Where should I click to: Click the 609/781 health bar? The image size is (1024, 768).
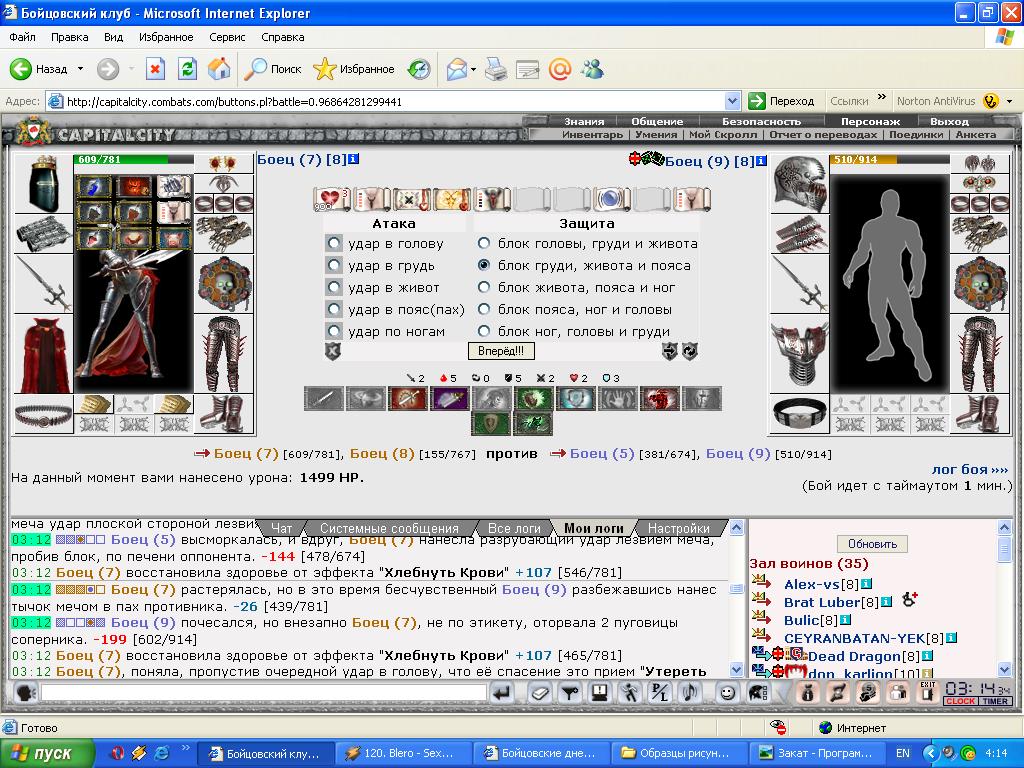134,159
